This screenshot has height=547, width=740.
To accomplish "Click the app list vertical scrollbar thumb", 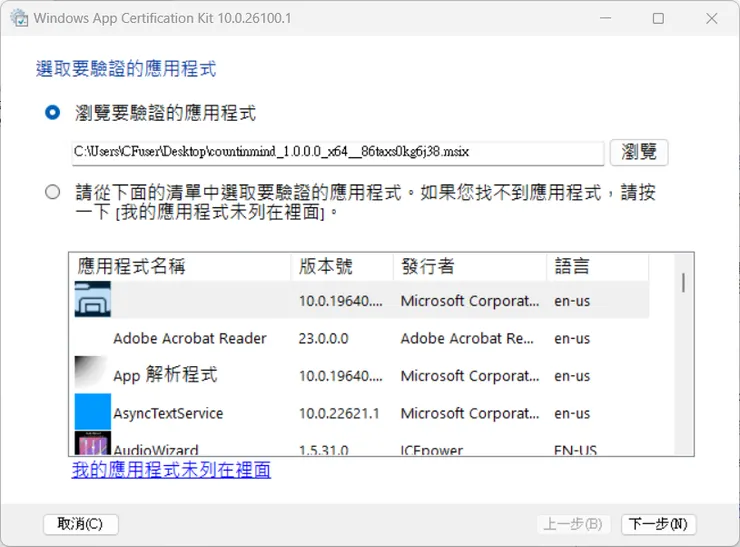I will [683, 283].
